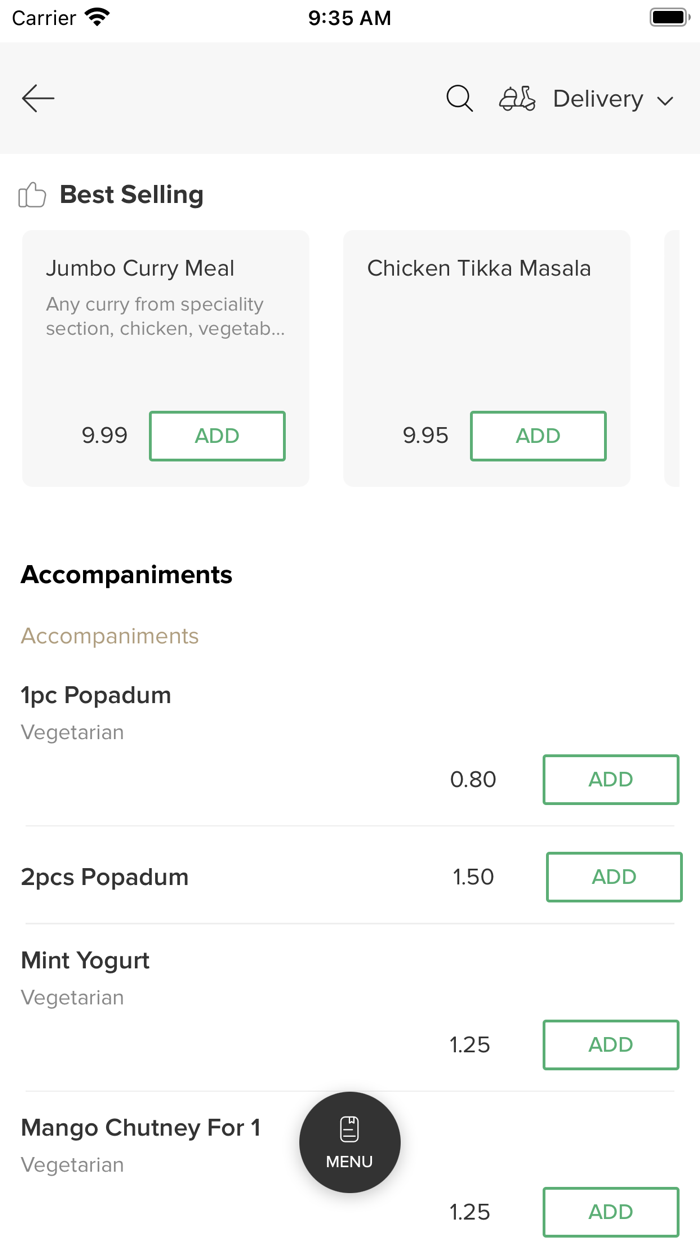Add 1pc Popadum to order
The width and height of the screenshot is (700, 1244).
tap(611, 780)
